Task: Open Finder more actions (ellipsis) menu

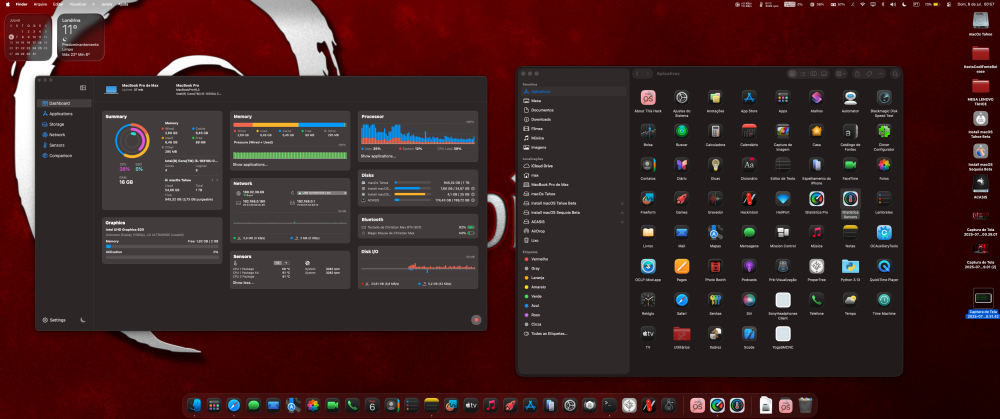Action: tap(881, 74)
